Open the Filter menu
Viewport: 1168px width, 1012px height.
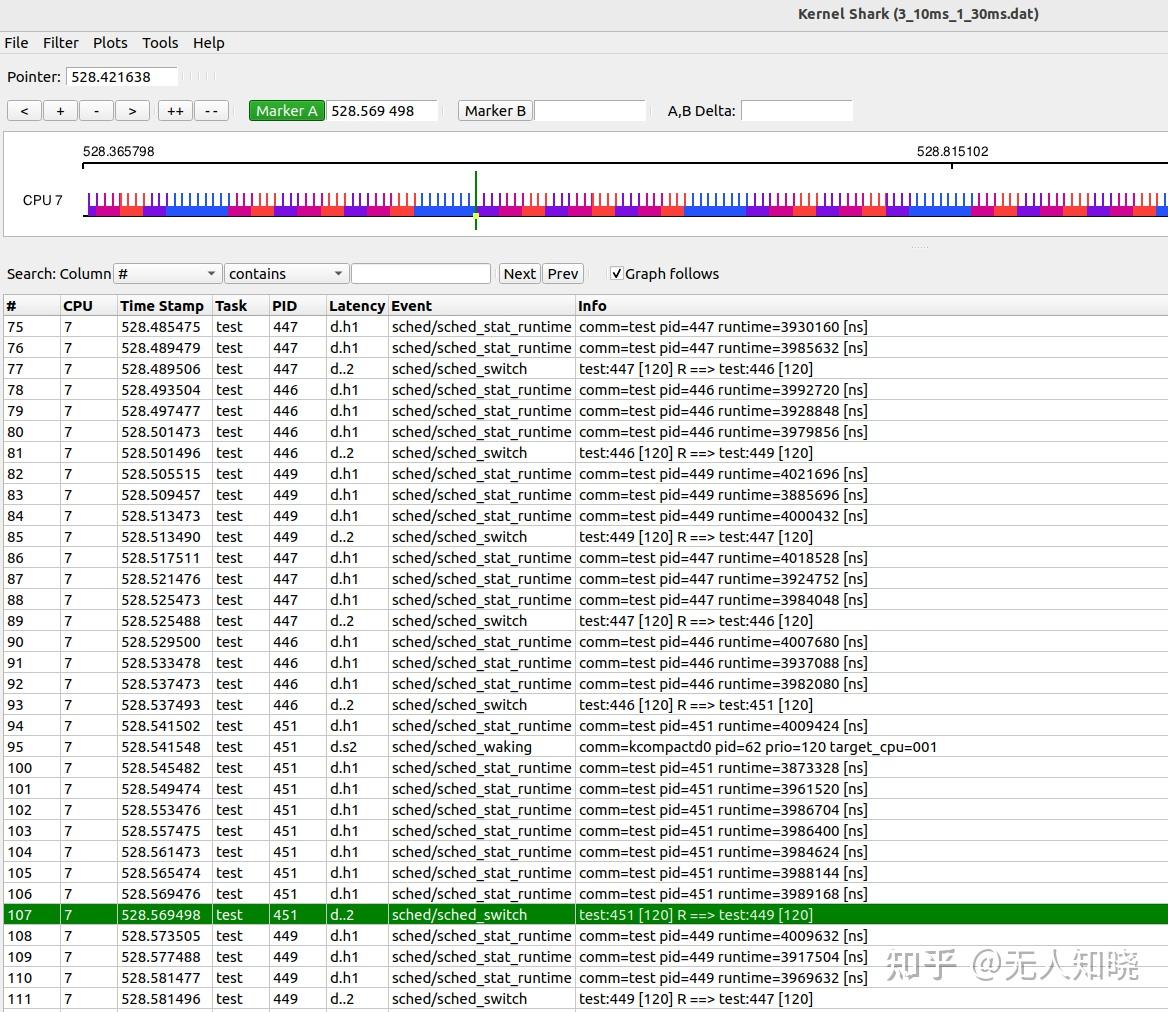60,43
